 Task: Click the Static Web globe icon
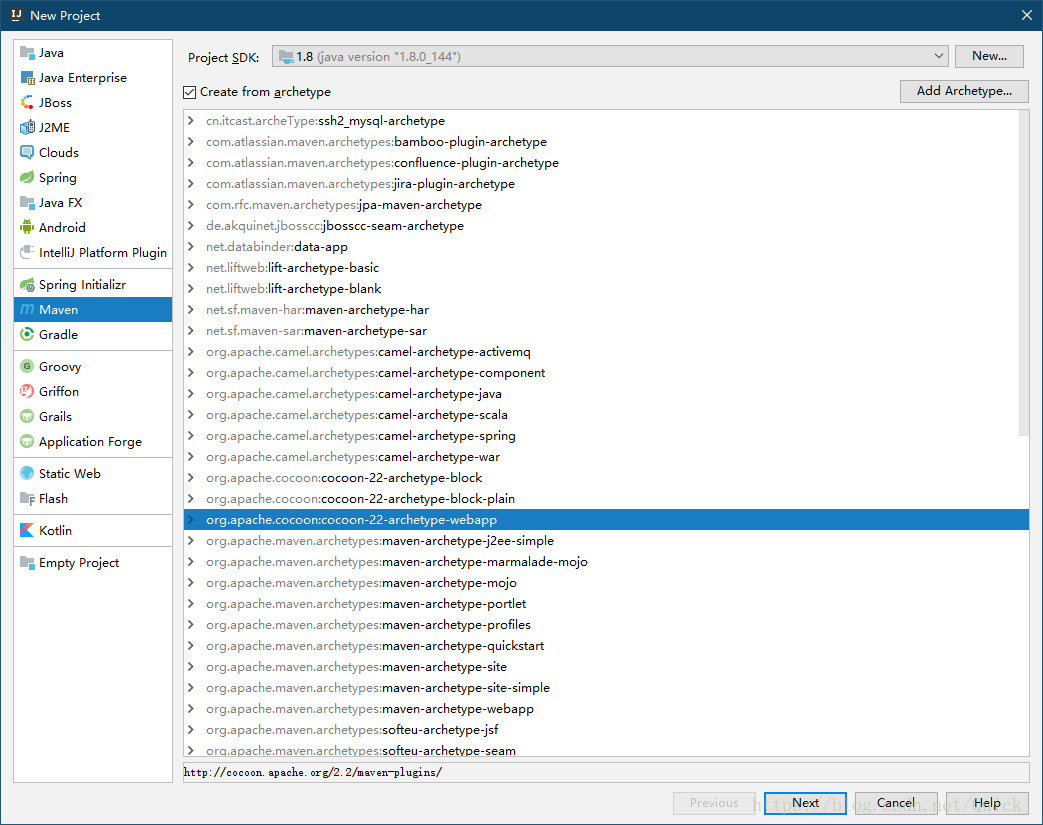coord(27,473)
